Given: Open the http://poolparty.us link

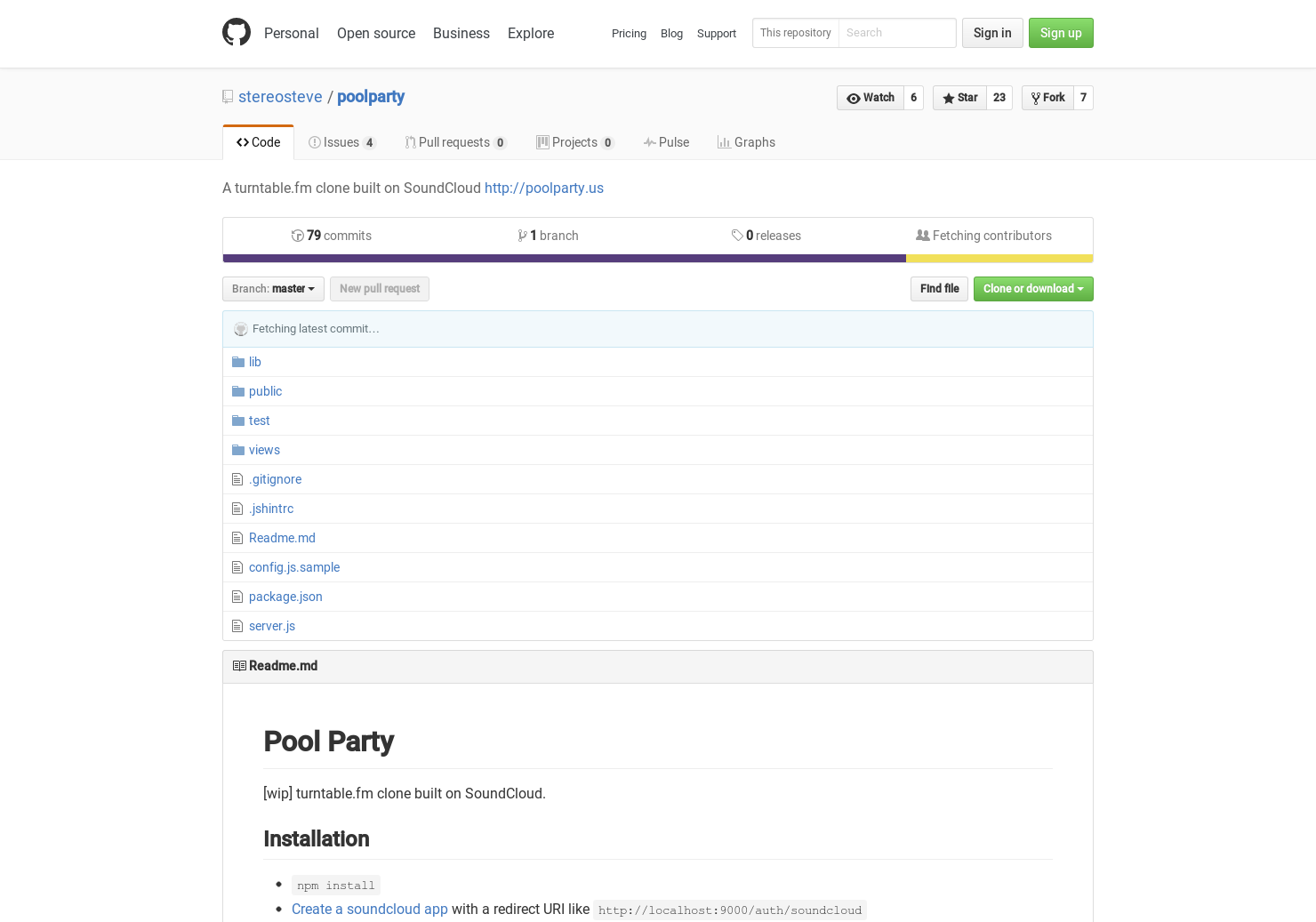Looking at the screenshot, I should (543, 188).
